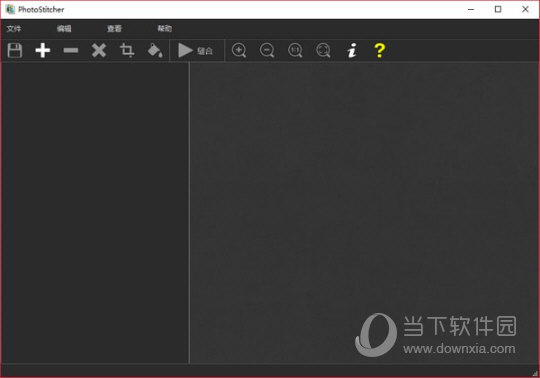Clear all images with X icon
This screenshot has width=540, height=378.
99,50
